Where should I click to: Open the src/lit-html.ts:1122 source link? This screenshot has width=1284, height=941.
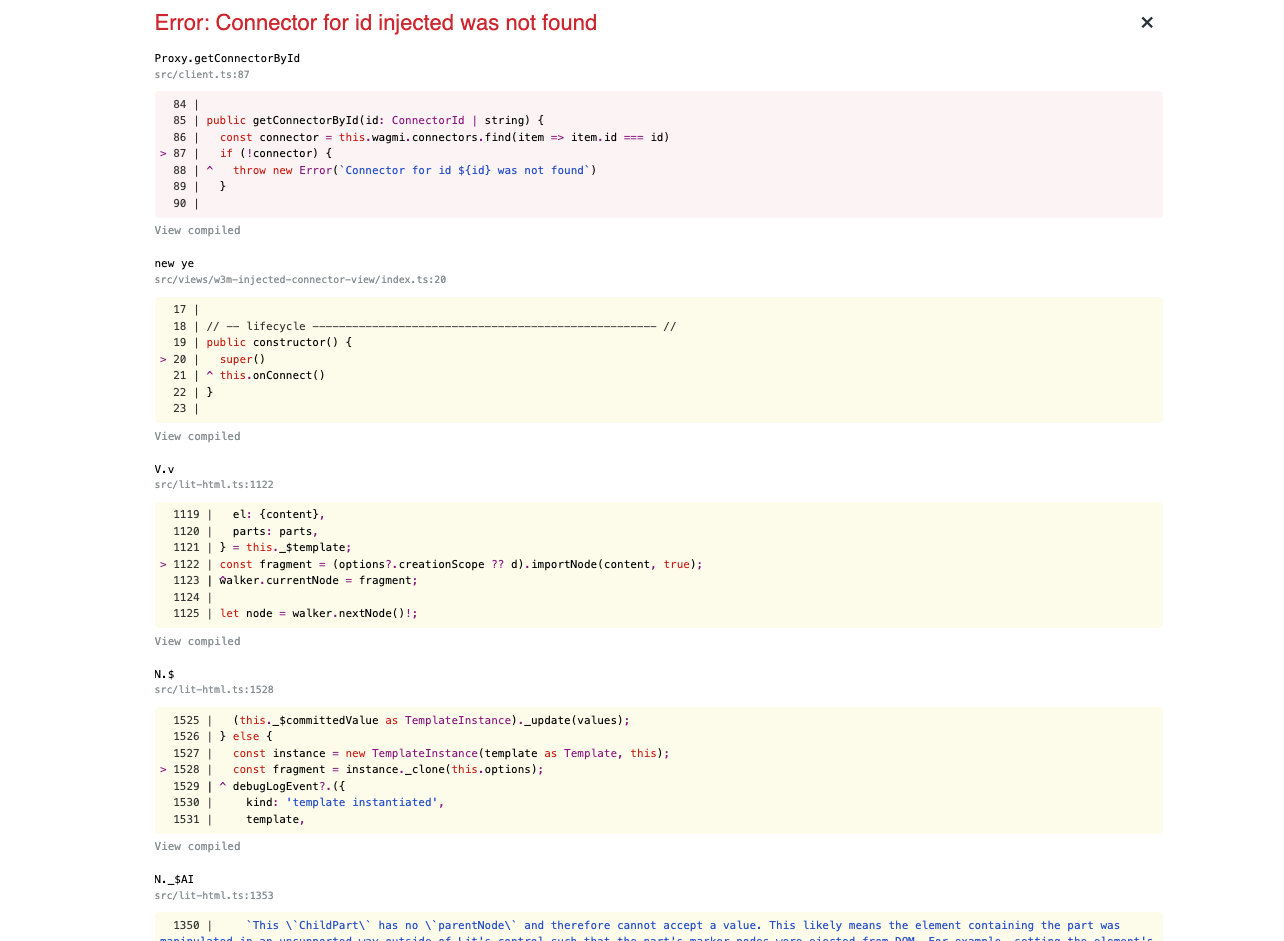click(x=213, y=484)
